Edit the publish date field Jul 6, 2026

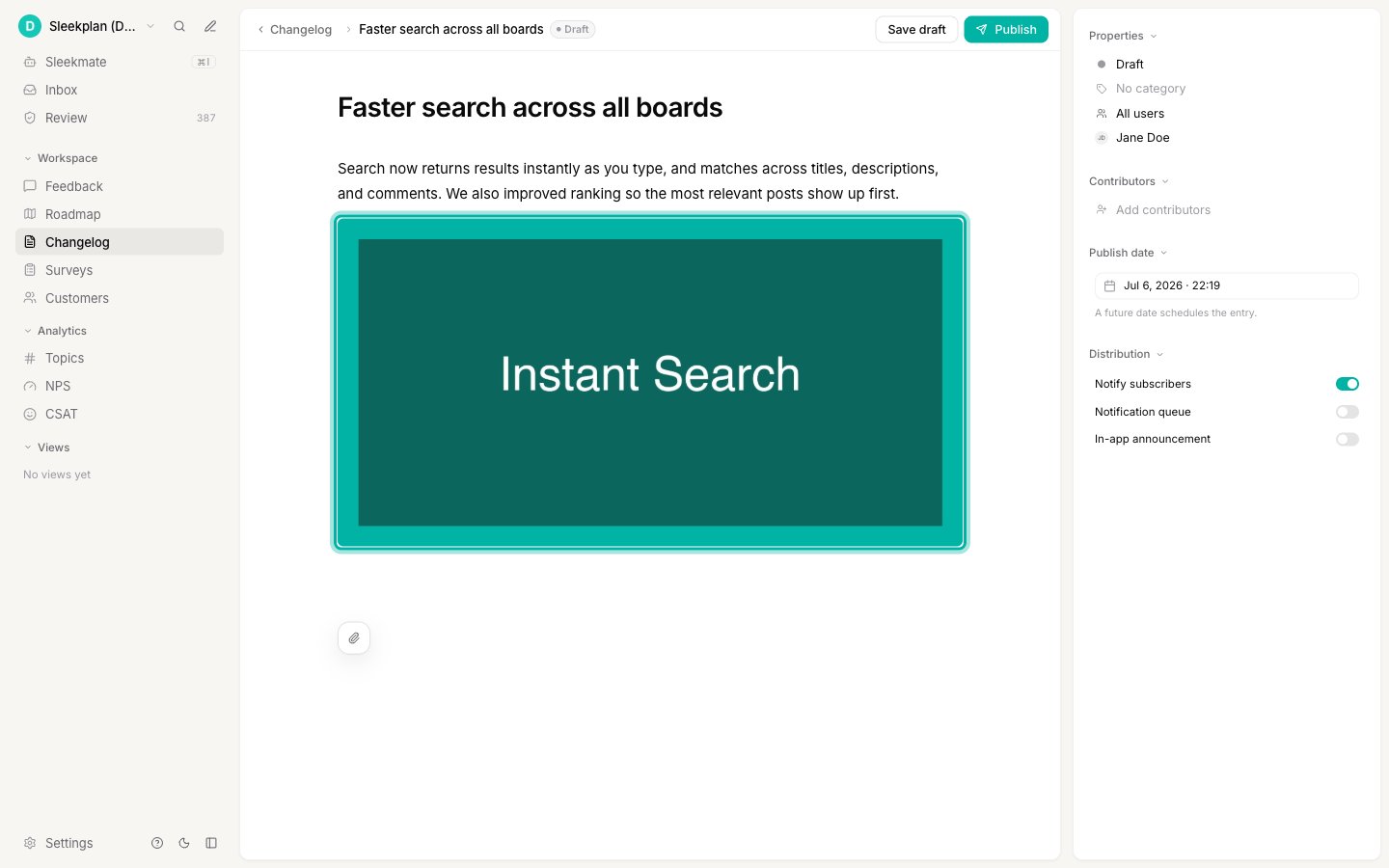pos(1227,285)
